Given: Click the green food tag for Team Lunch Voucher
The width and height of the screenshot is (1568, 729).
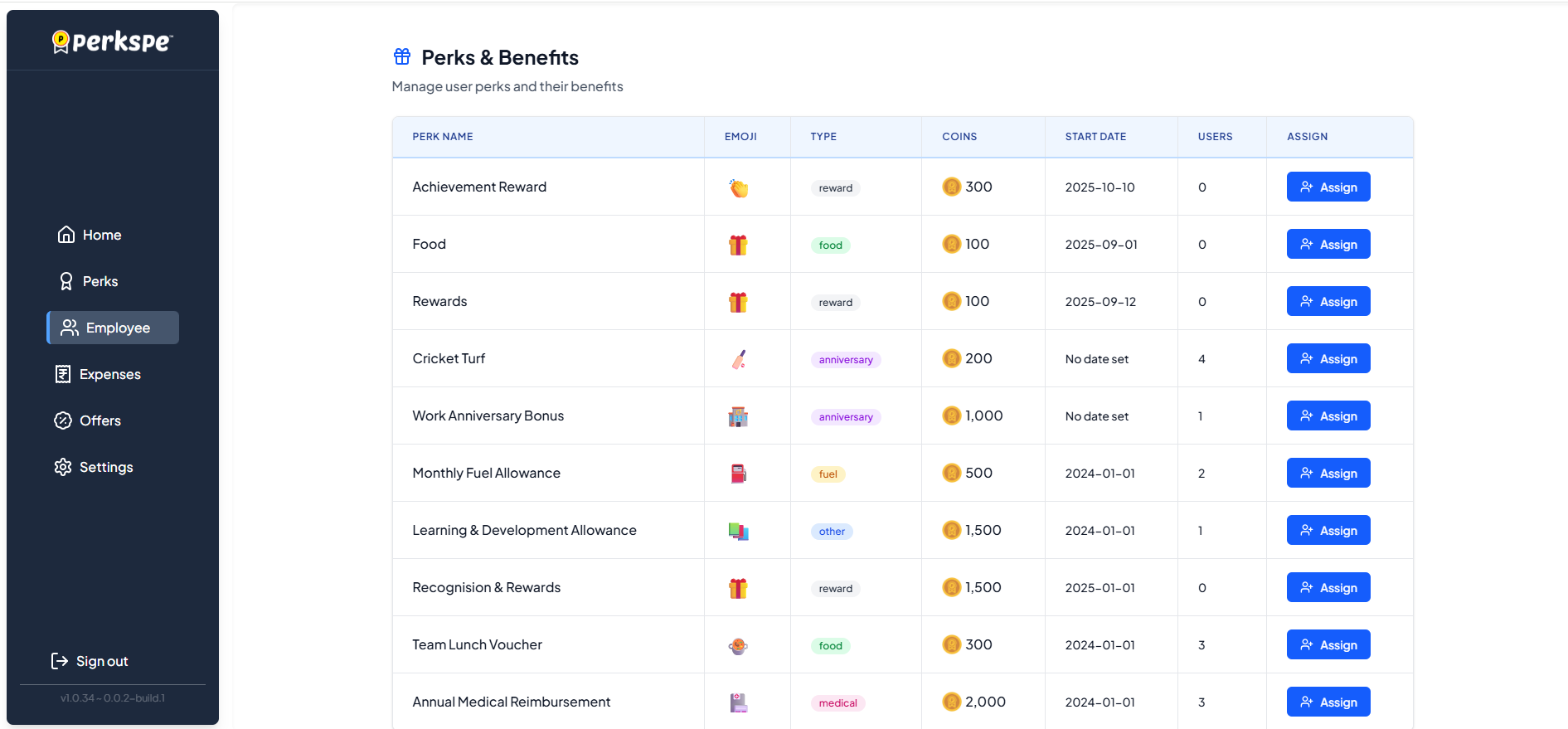Looking at the screenshot, I should click(830, 646).
